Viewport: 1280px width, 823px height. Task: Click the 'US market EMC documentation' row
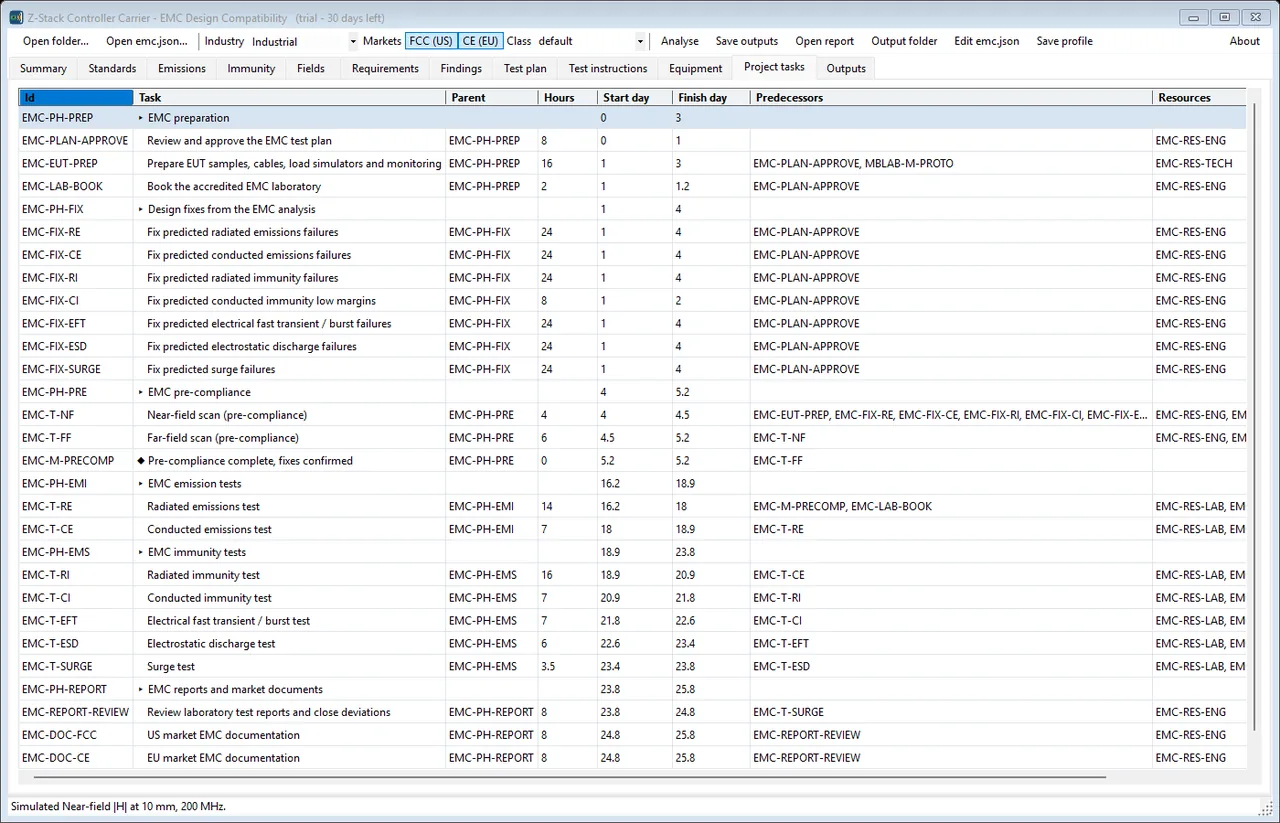pyautogui.click(x=633, y=735)
